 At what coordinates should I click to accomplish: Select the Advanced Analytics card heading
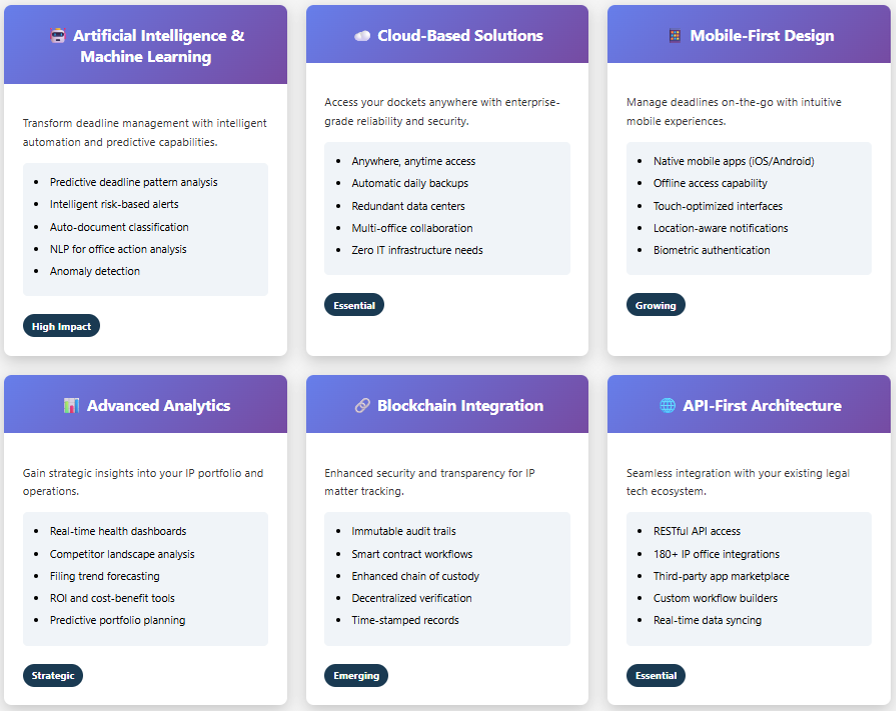pos(158,406)
